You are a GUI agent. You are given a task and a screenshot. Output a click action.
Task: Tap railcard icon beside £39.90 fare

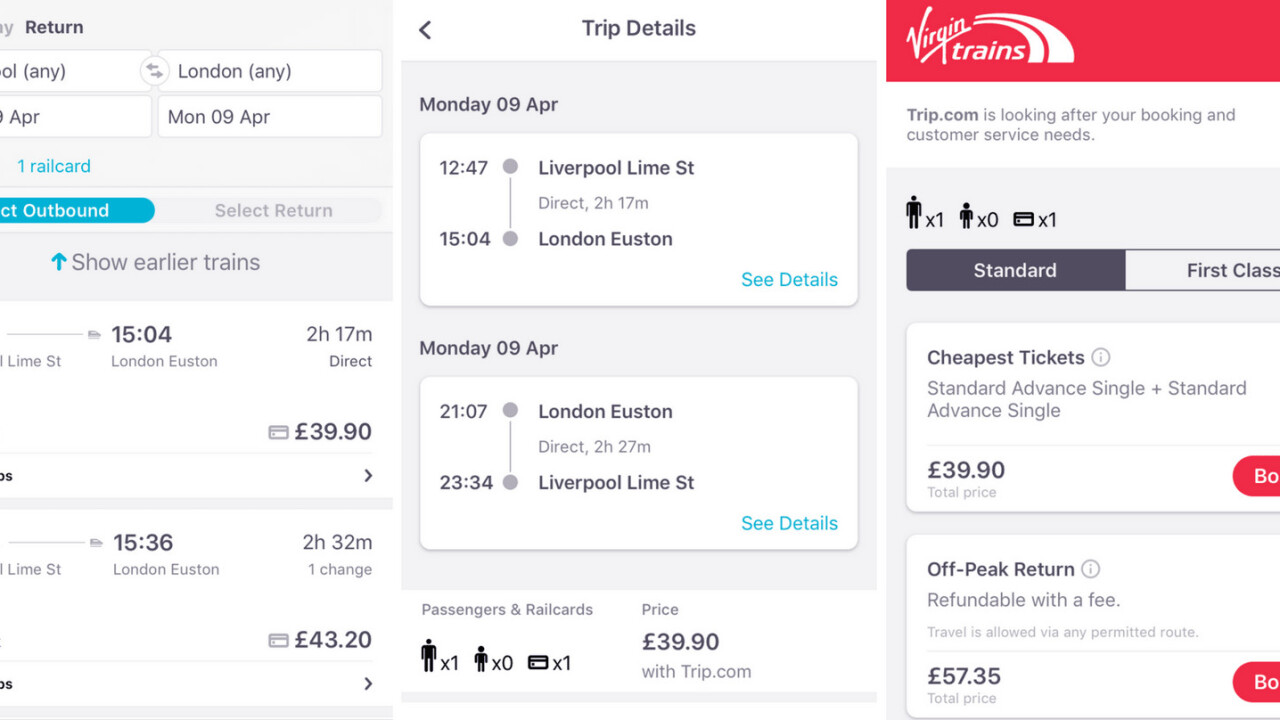click(x=278, y=432)
